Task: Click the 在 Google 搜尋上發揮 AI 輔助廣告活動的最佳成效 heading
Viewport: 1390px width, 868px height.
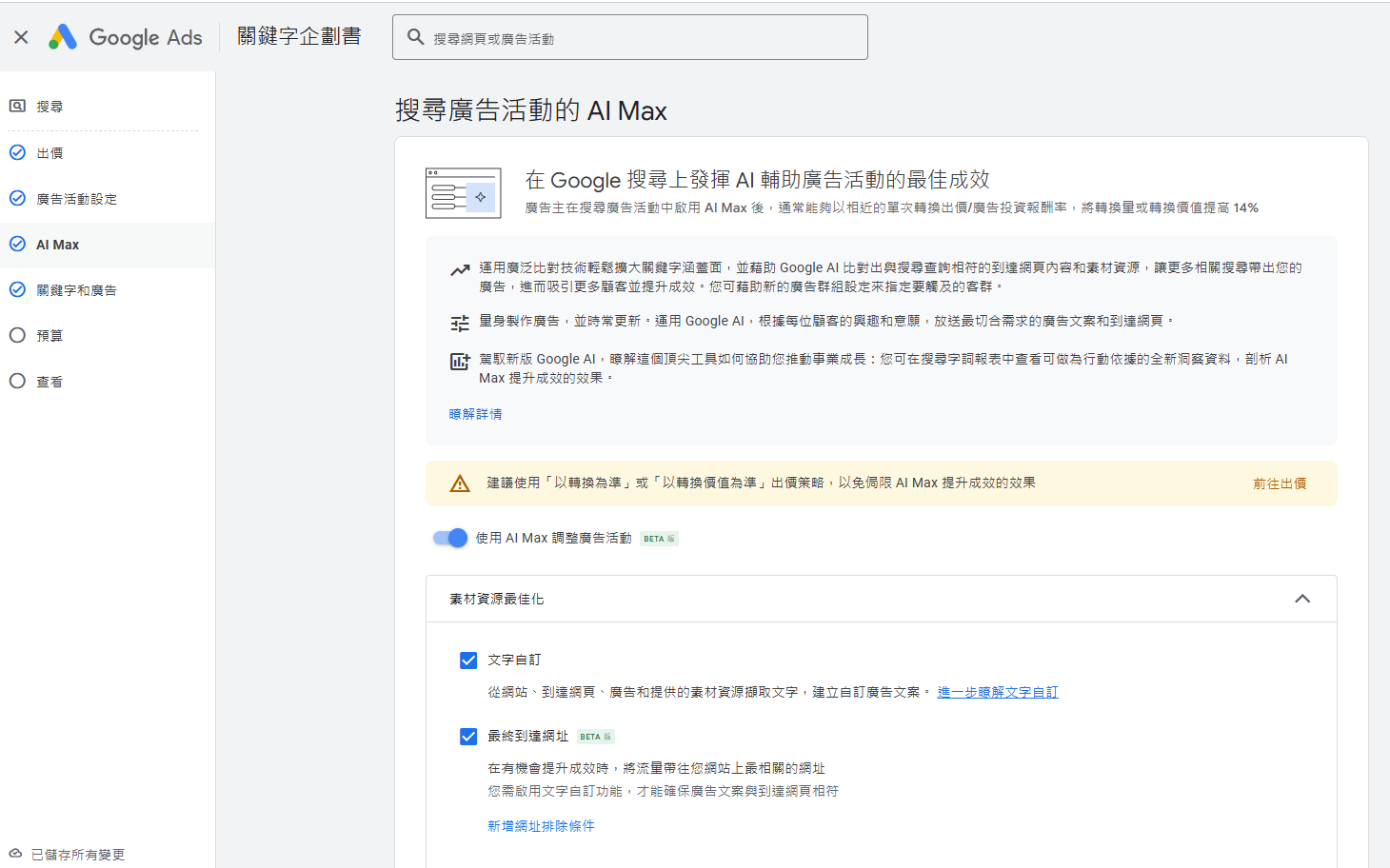Action: click(x=758, y=180)
